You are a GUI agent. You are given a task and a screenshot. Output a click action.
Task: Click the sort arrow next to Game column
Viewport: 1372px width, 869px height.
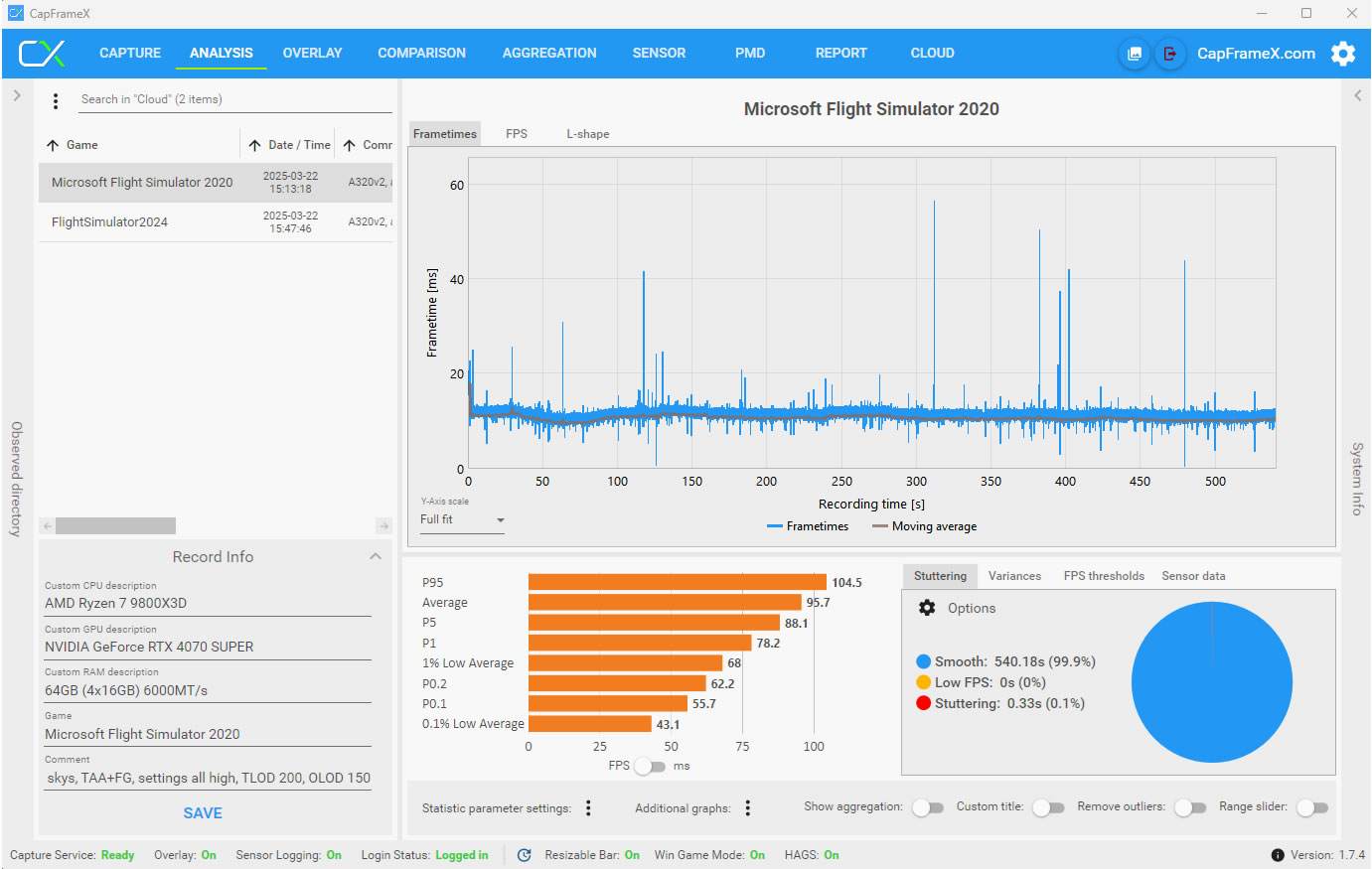click(x=53, y=145)
